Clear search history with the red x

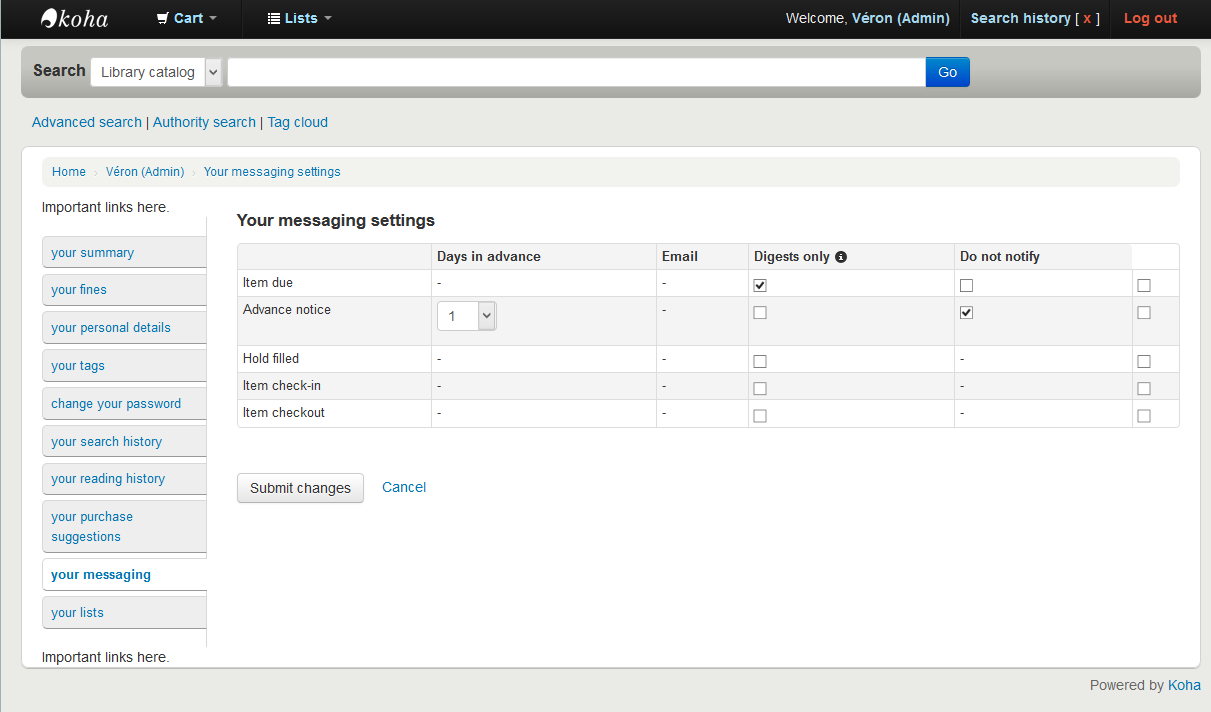pos(1087,18)
